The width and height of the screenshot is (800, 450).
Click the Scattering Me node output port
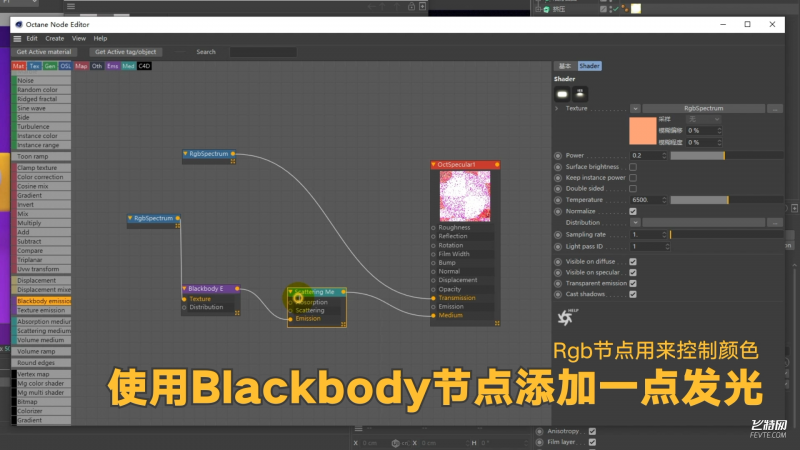tap(343, 292)
